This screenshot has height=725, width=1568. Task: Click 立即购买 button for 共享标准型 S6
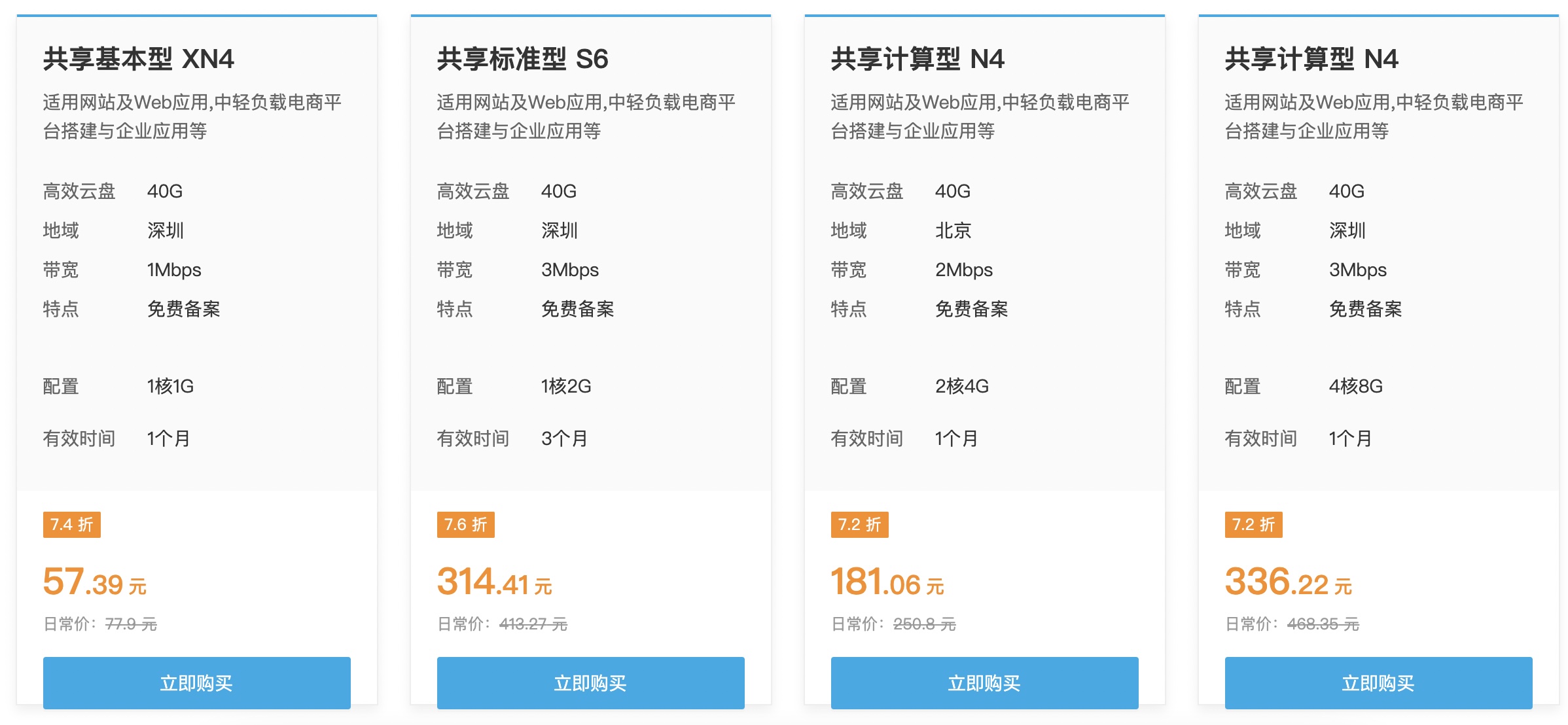pos(590,682)
